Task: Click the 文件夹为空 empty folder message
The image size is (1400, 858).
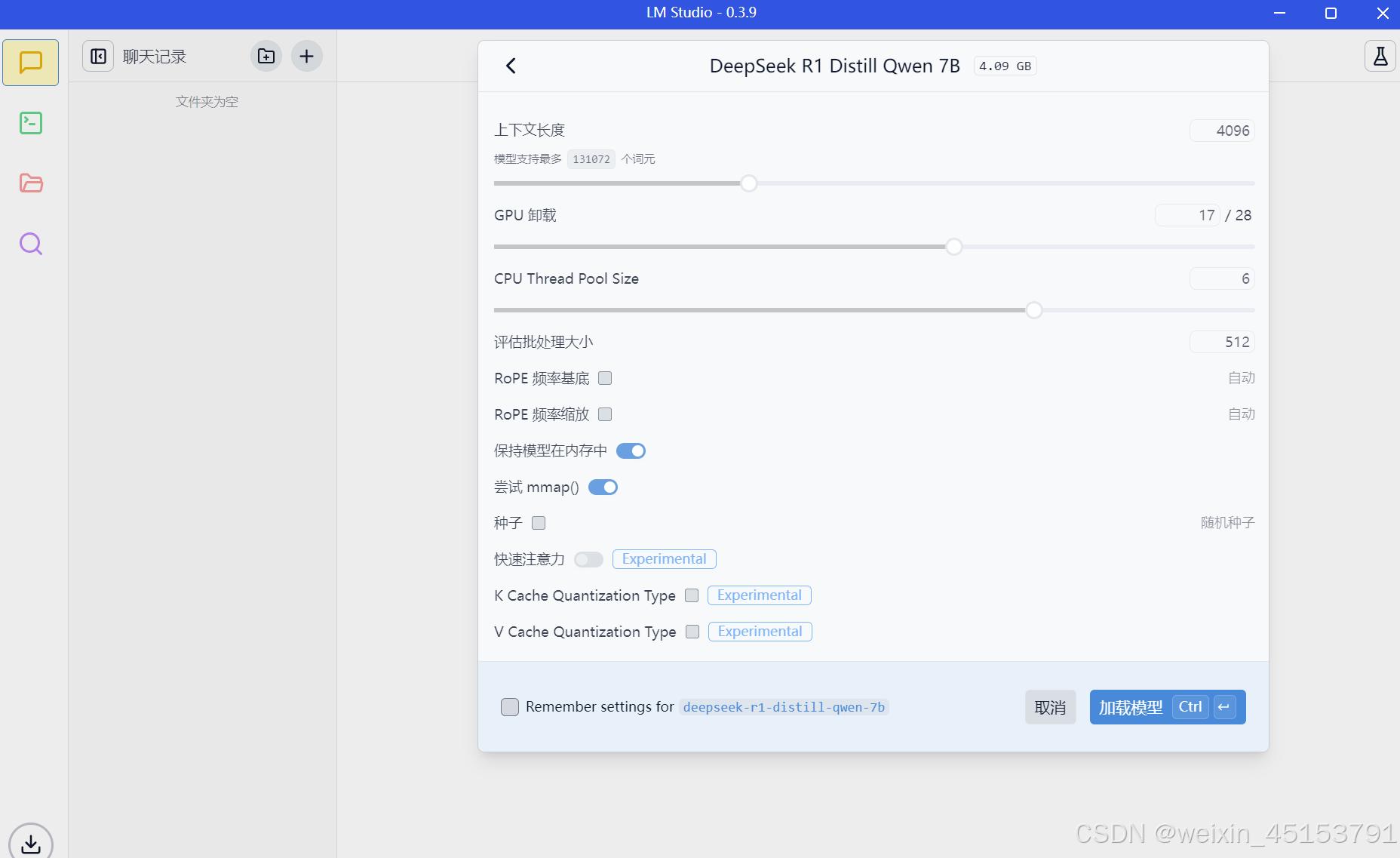Action: [x=207, y=102]
